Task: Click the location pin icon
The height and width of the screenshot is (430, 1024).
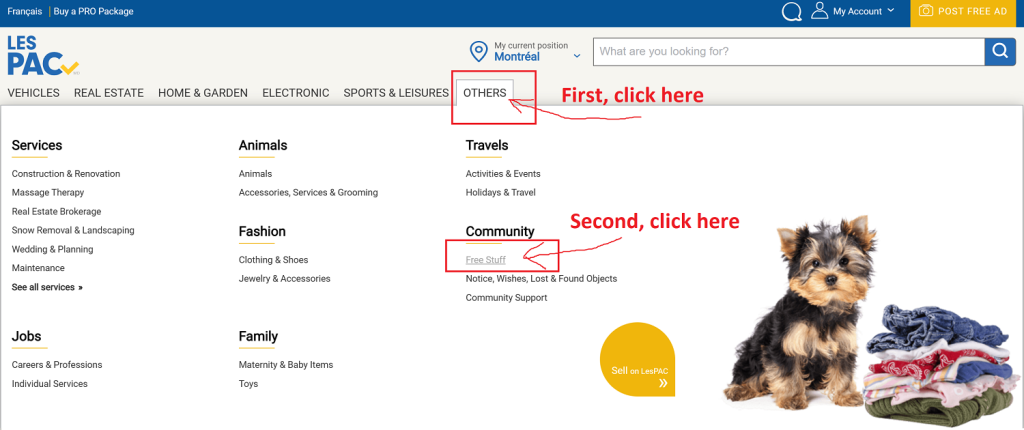Action: [x=479, y=52]
